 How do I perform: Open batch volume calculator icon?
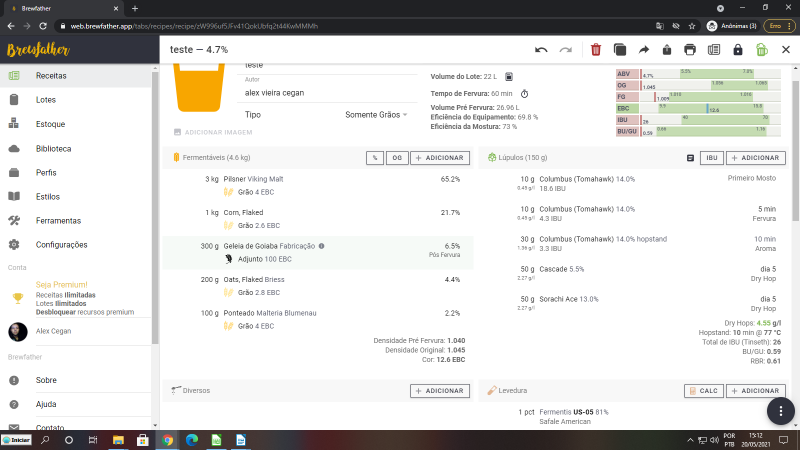click(509, 77)
